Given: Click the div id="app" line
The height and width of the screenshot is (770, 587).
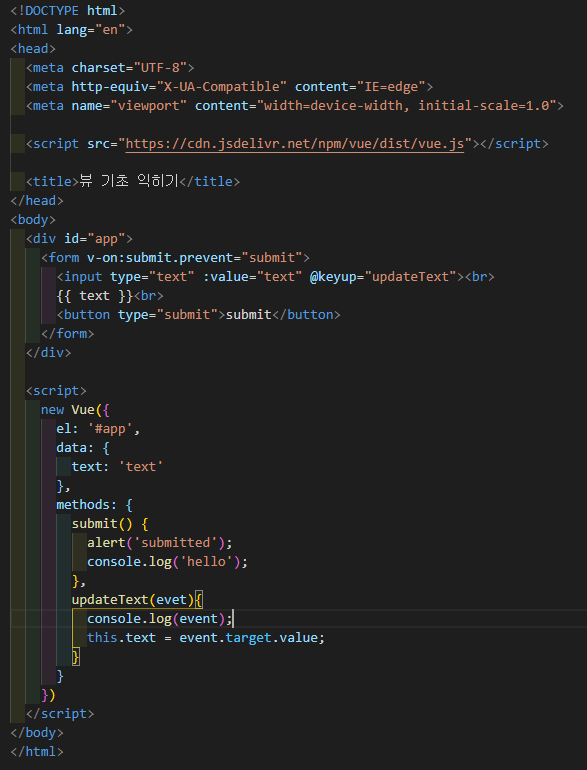Looking at the screenshot, I should pos(79,239).
